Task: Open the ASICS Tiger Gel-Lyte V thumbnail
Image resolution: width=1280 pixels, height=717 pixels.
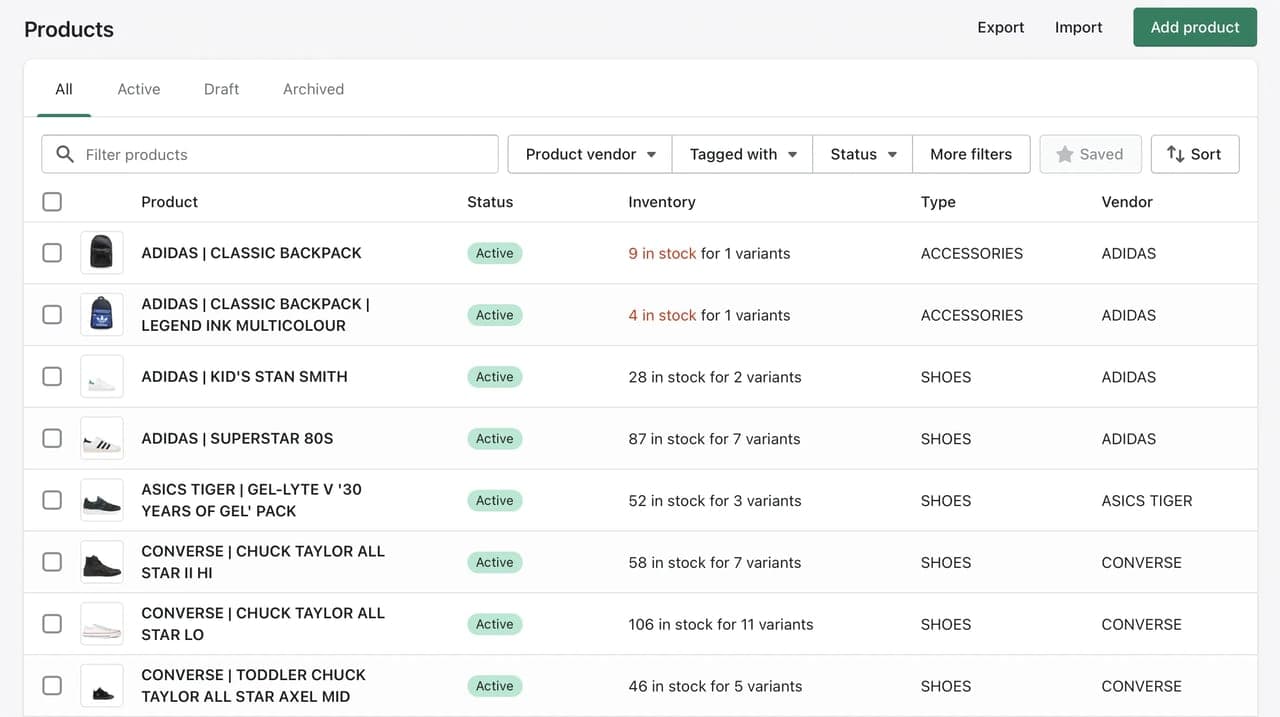Action: coord(102,500)
